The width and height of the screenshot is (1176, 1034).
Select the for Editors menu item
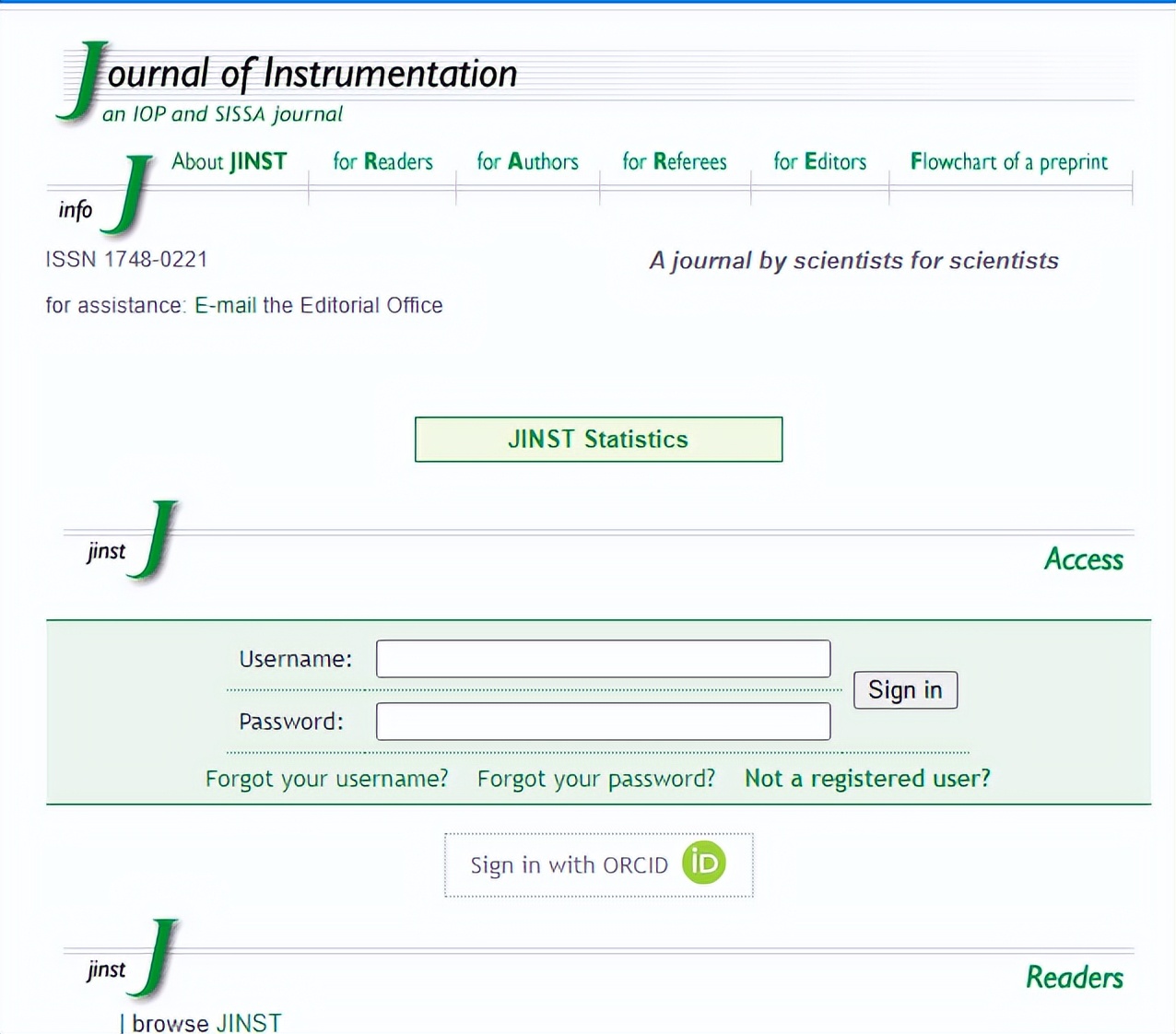pyautogui.click(x=819, y=162)
